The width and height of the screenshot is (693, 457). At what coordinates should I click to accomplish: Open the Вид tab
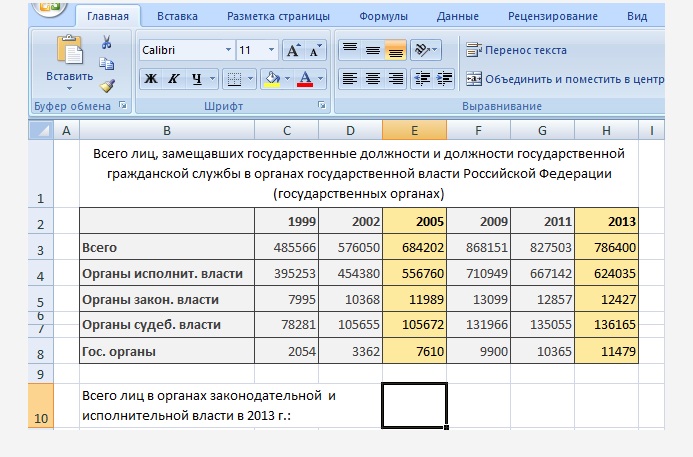[637, 16]
